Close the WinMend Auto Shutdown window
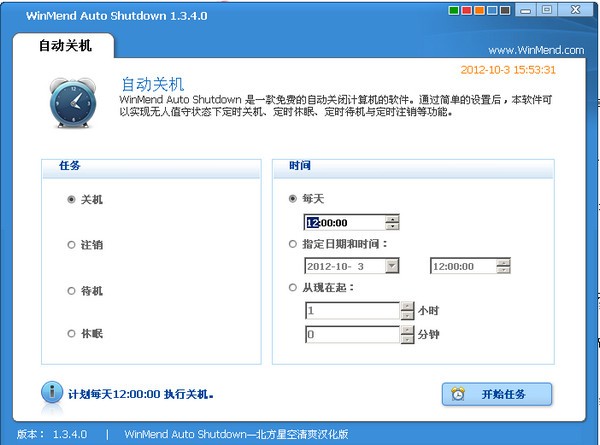This screenshot has width=600, height=445. [x=575, y=10]
